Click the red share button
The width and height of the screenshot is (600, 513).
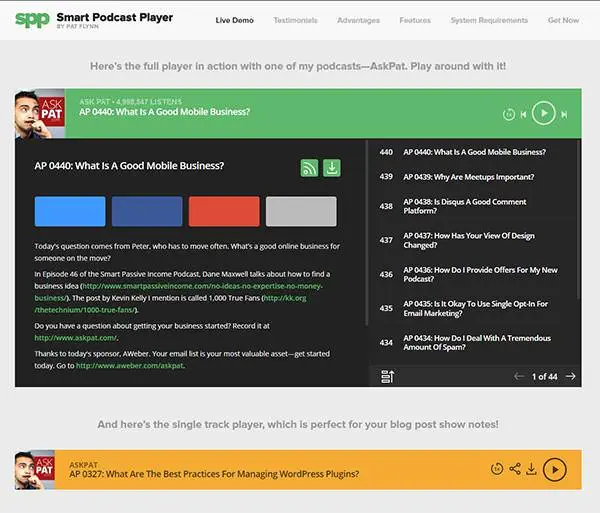click(x=224, y=211)
